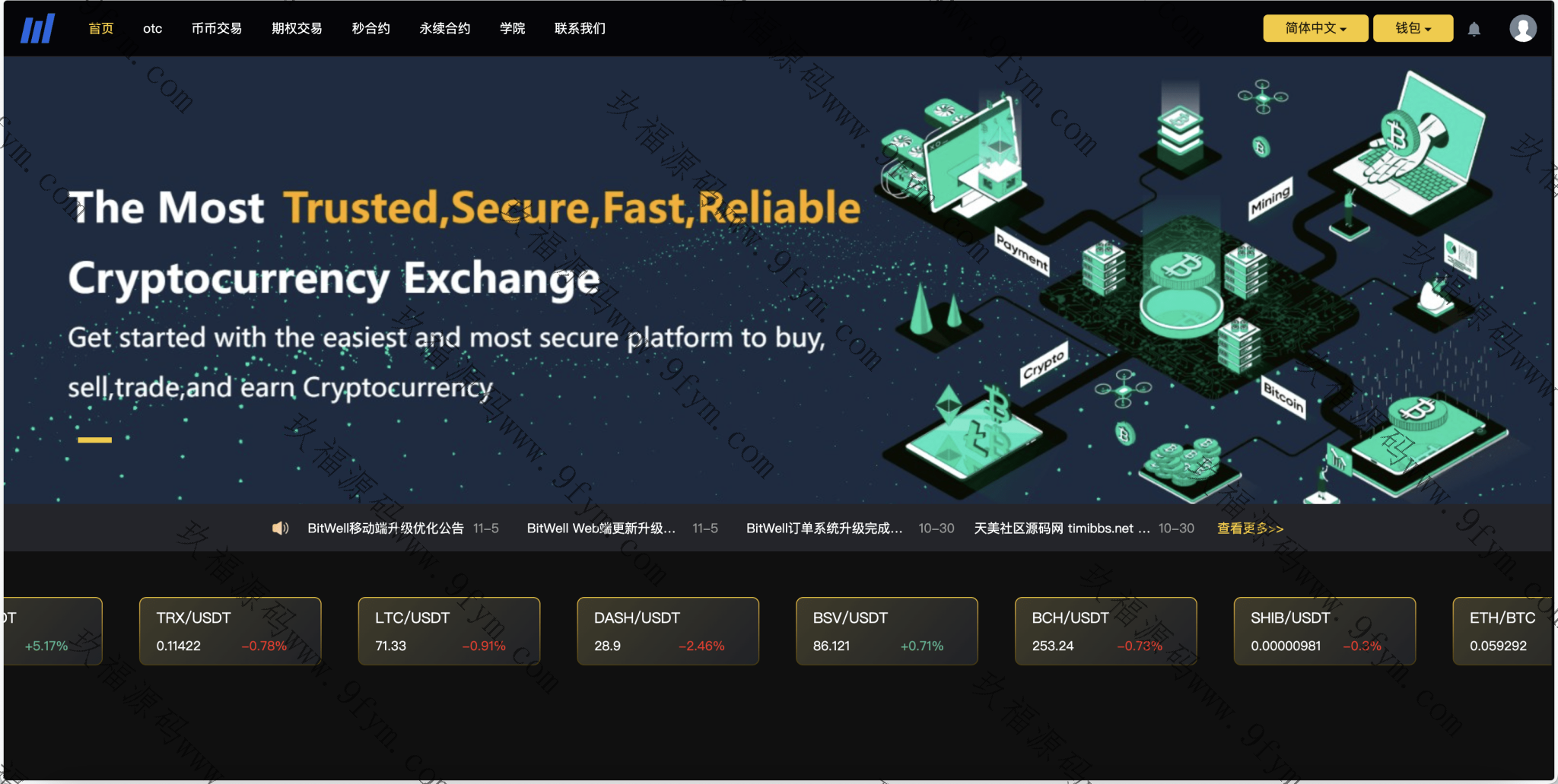Viewport: 1558px width, 784px height.
Task: Open the user avatar profile
Action: [x=1522, y=29]
